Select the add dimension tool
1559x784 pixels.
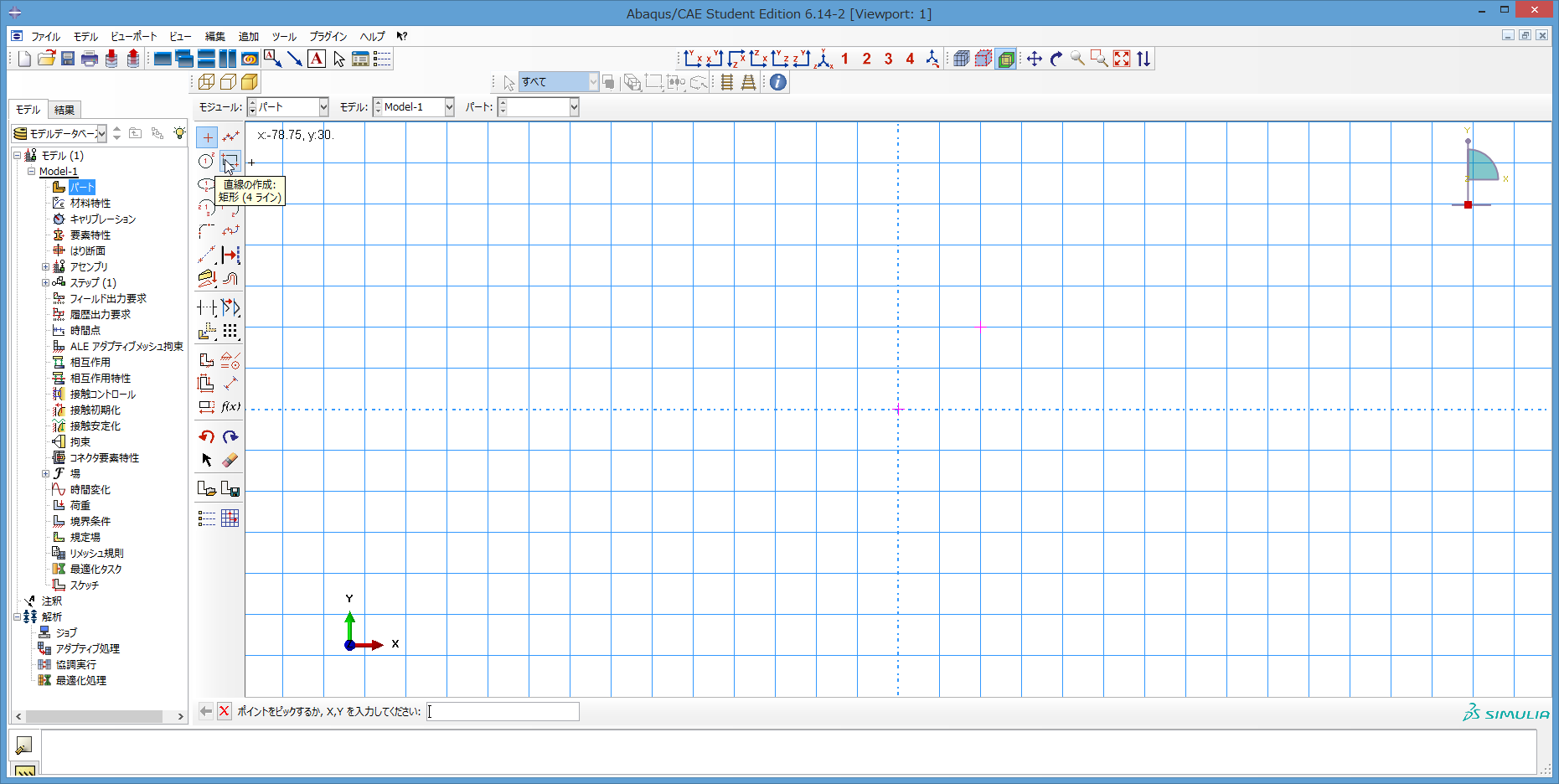tap(230, 383)
